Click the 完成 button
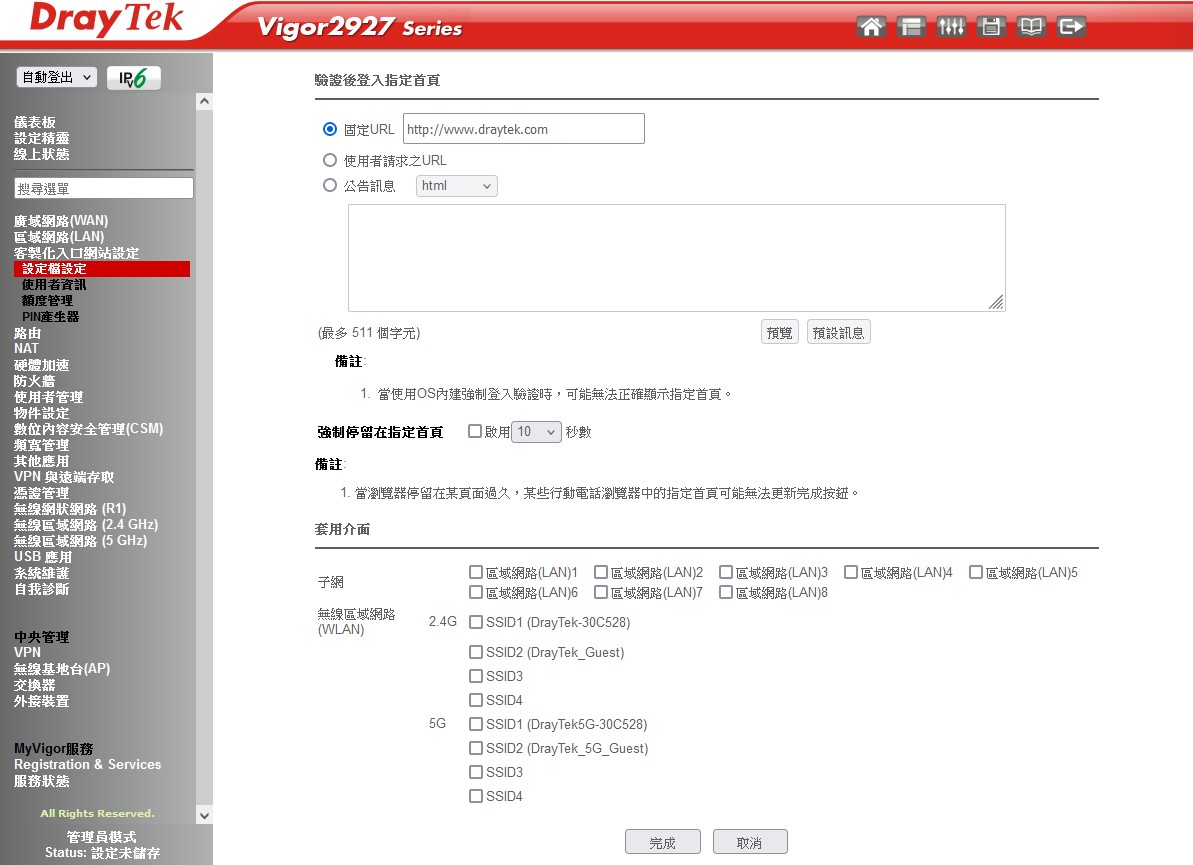The height and width of the screenshot is (865, 1193). click(x=662, y=842)
